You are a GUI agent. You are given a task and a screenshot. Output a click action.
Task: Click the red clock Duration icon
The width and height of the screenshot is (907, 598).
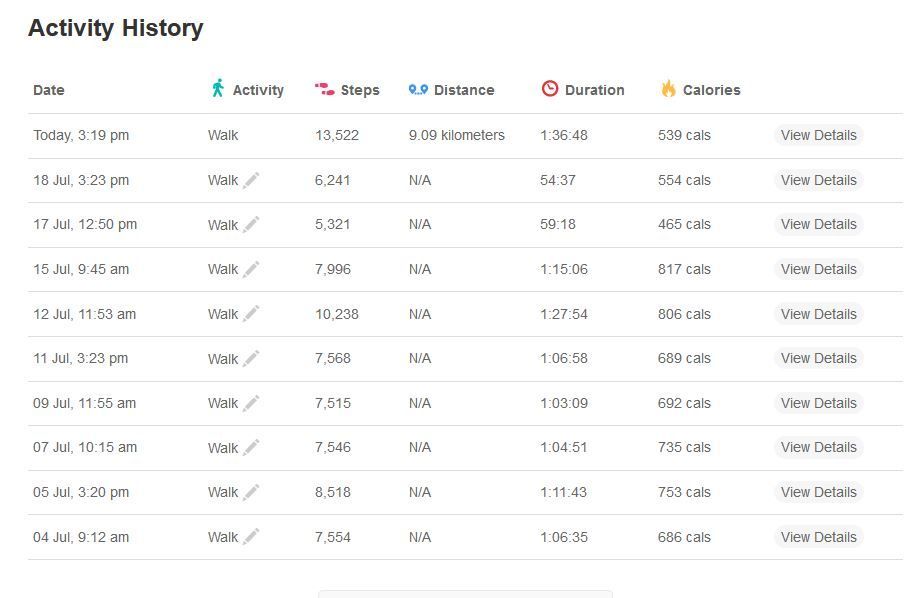point(550,88)
